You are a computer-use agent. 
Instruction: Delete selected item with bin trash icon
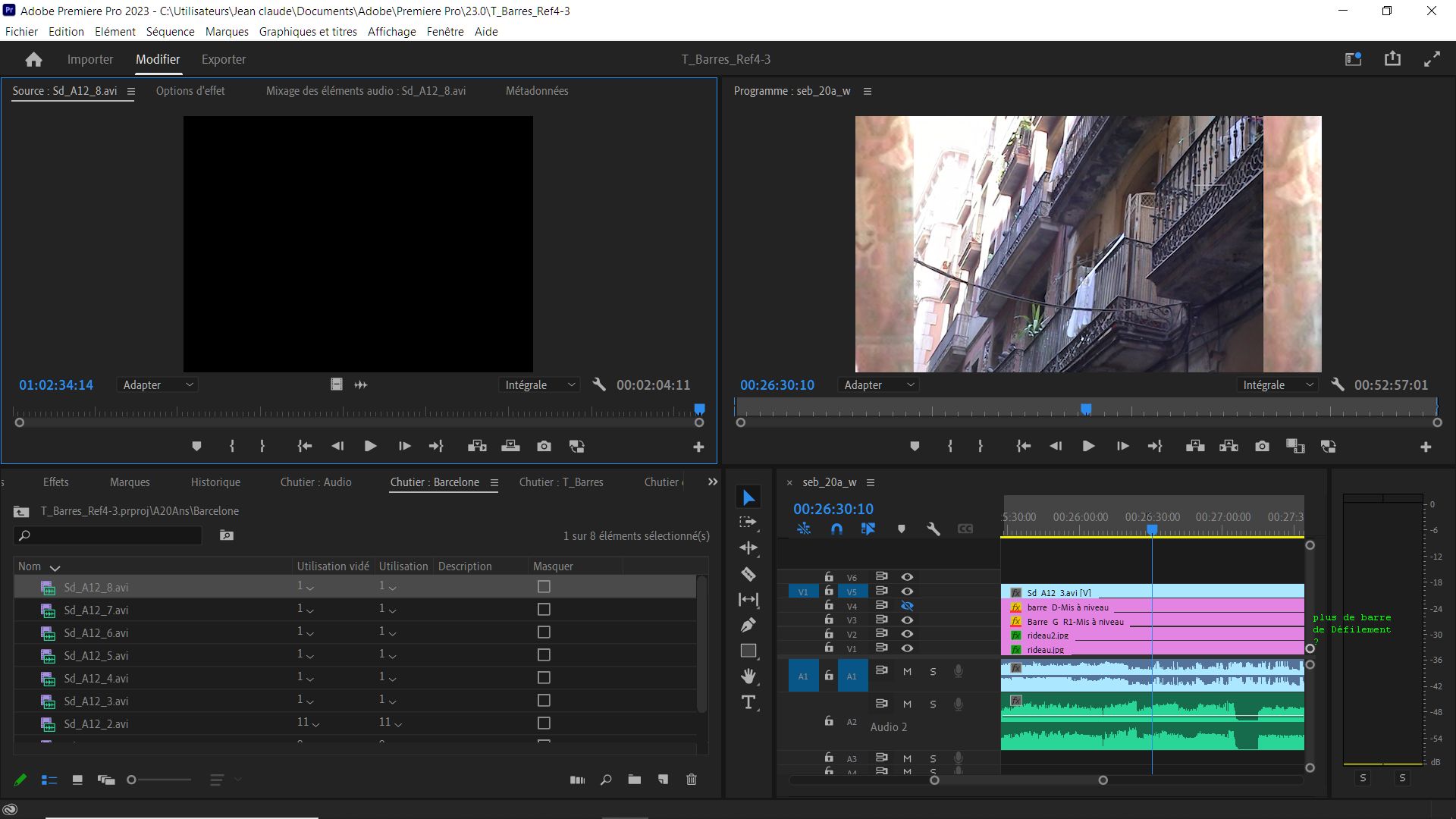[x=691, y=780]
